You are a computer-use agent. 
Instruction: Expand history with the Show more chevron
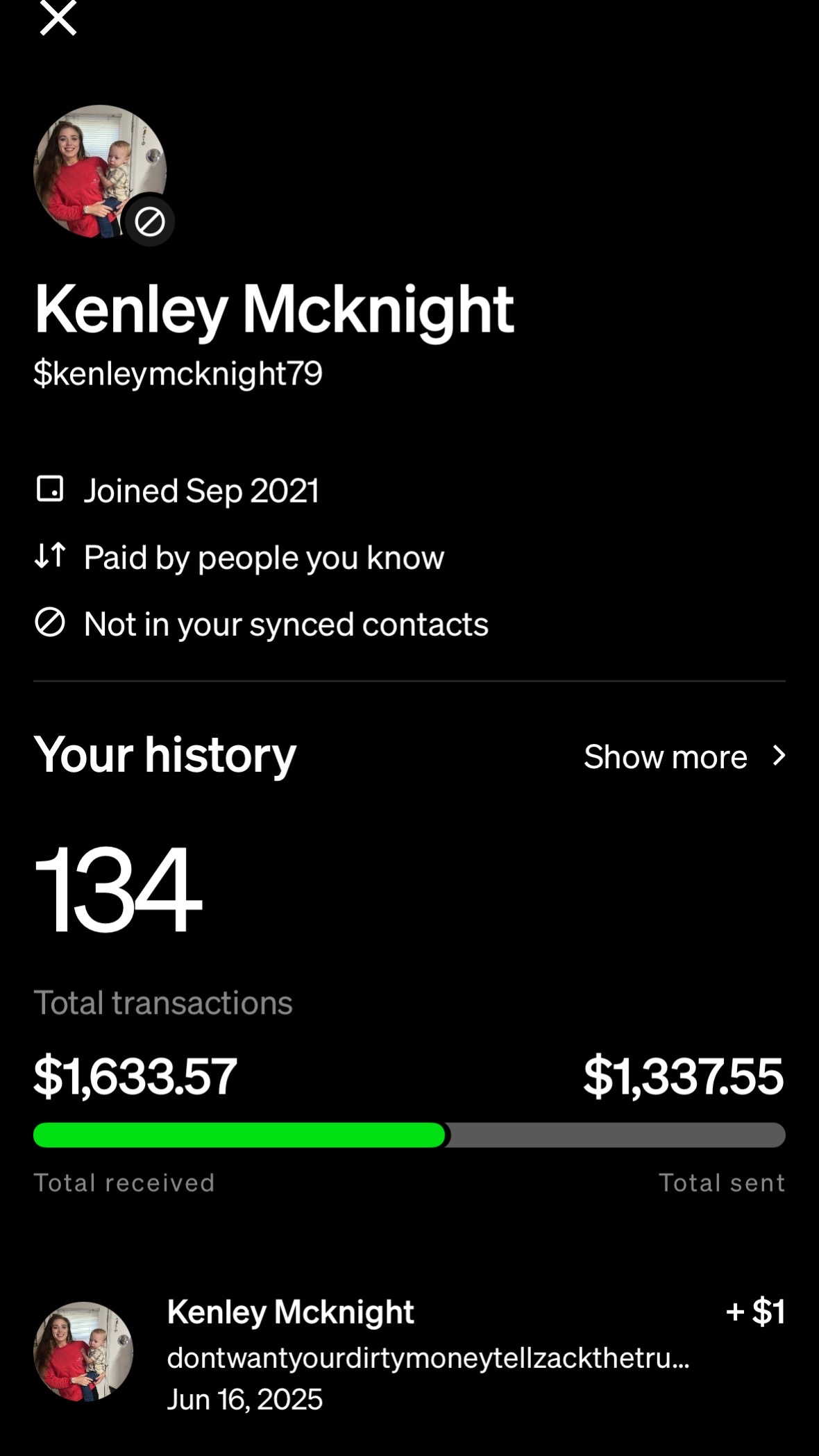tap(779, 756)
